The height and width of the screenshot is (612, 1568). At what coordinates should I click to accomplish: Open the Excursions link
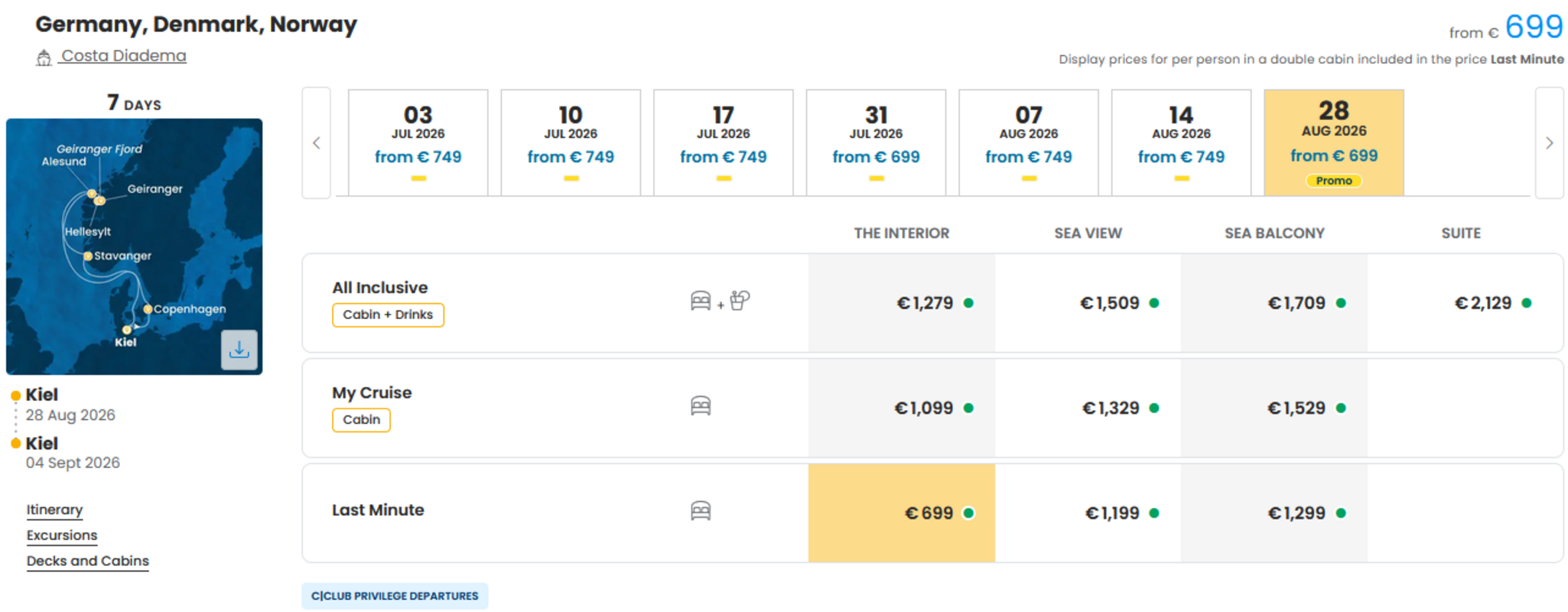click(62, 535)
